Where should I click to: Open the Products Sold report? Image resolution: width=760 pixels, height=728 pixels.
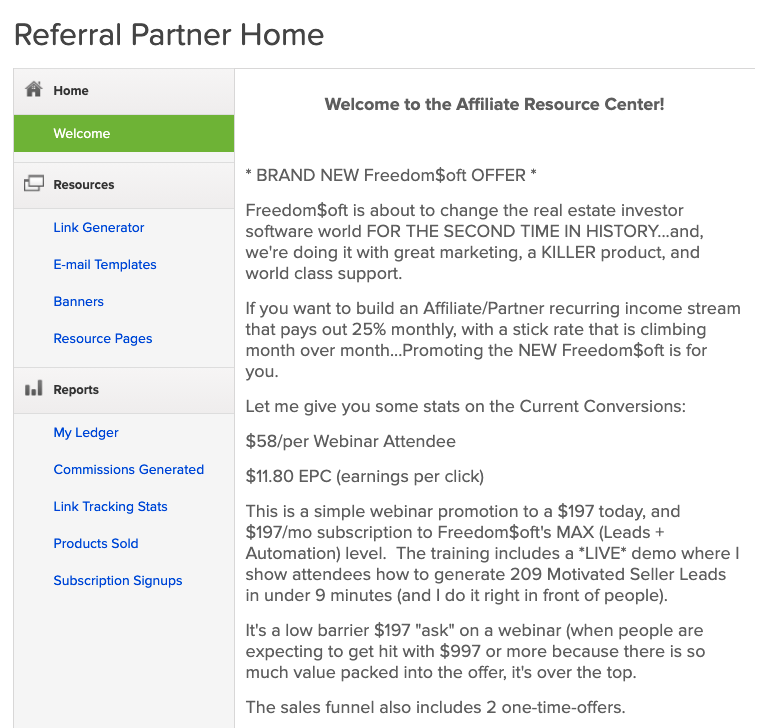point(96,543)
